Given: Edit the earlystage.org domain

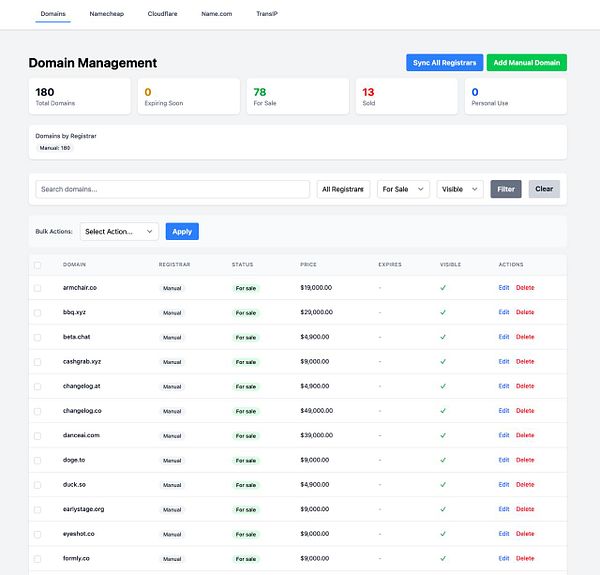Looking at the screenshot, I should pyautogui.click(x=504, y=509).
